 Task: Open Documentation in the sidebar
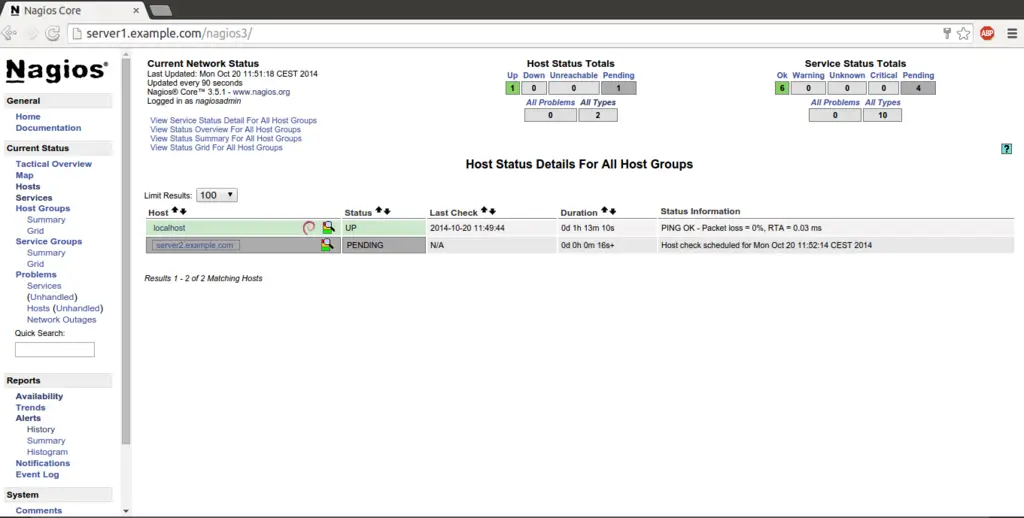[x=48, y=128]
